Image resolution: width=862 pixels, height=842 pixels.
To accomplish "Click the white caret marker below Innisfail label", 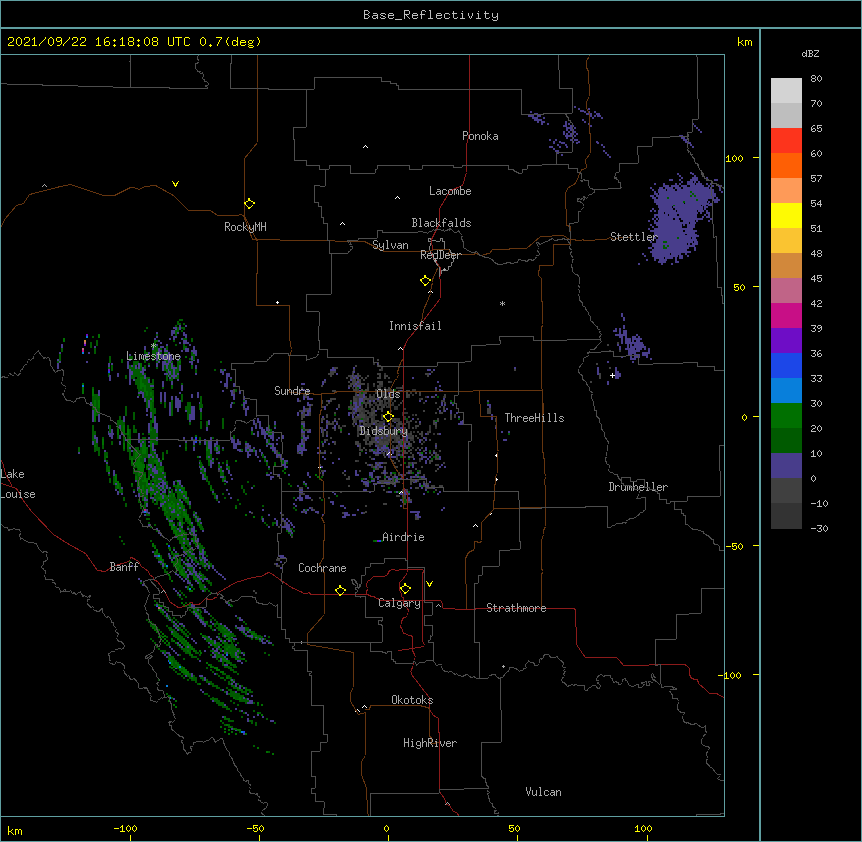I will pos(400,348).
